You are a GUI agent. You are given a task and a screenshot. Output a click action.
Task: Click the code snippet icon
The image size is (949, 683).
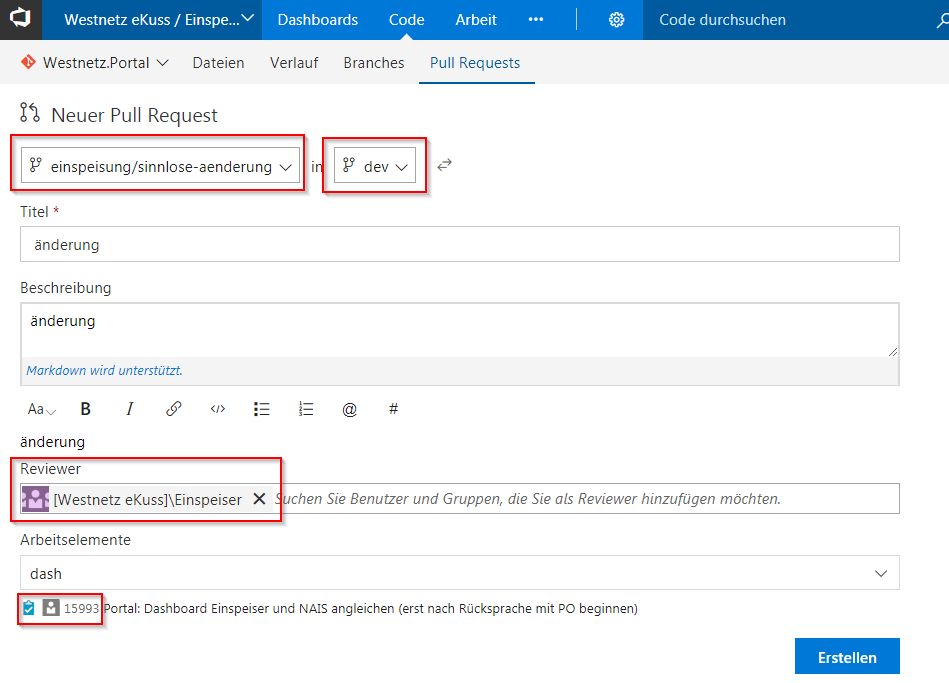pyautogui.click(x=218, y=409)
